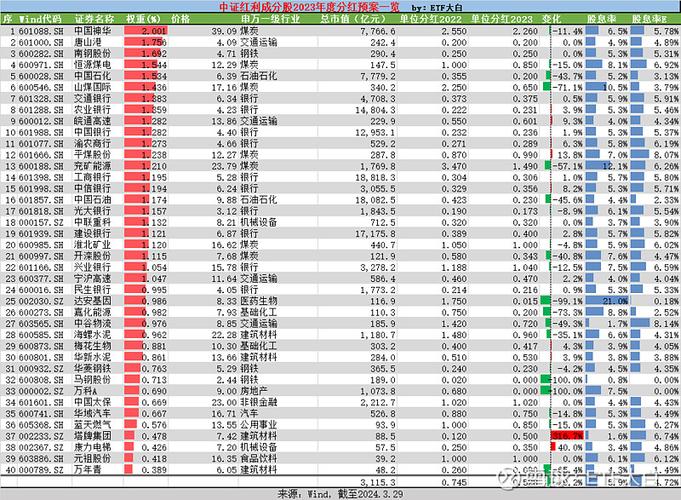Screen dimensions: 681x500
Task: Click the stock name 华域汽车
Action: (93, 414)
